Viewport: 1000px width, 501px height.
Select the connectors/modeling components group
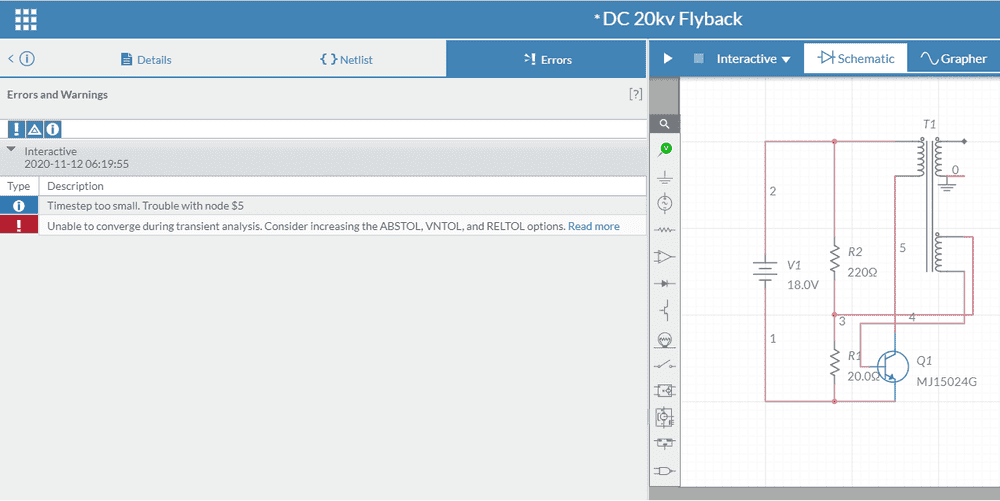coord(665,443)
